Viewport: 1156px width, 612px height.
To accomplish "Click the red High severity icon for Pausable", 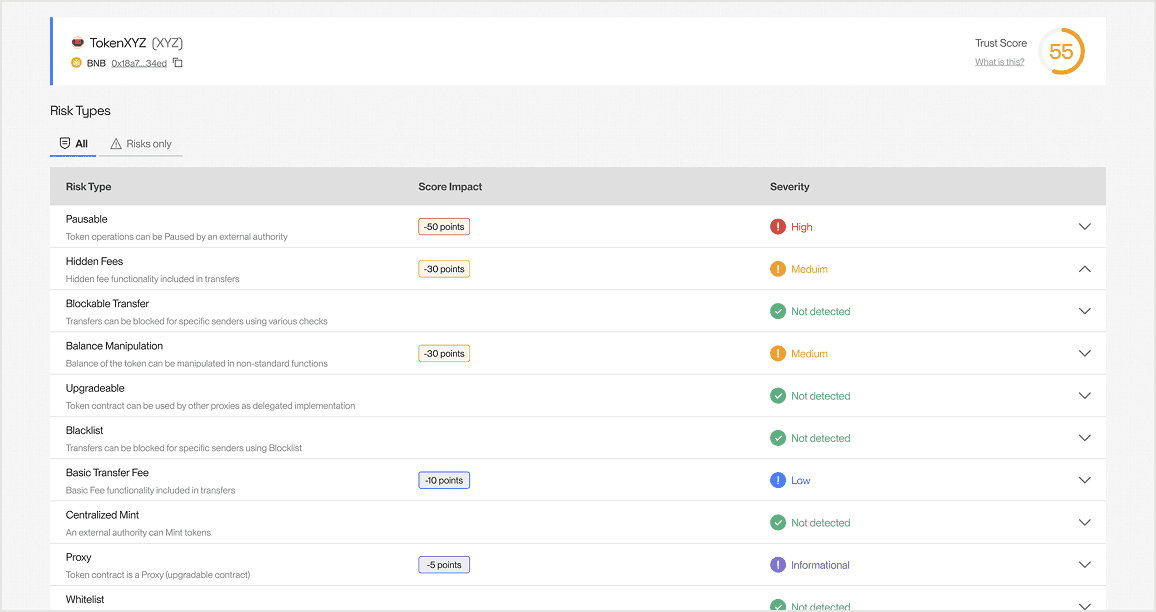I will click(778, 226).
